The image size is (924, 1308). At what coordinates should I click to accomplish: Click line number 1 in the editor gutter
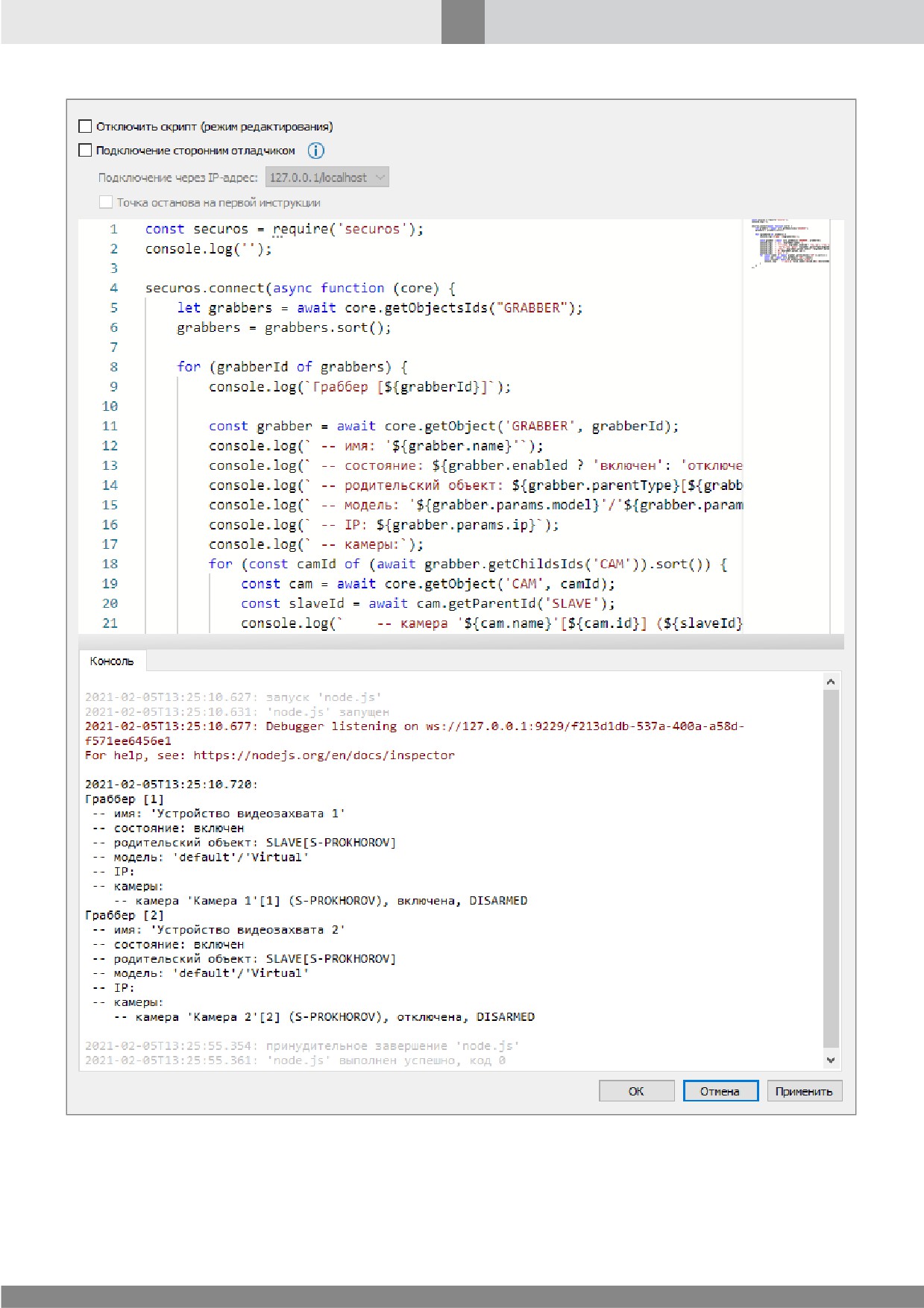click(113, 229)
